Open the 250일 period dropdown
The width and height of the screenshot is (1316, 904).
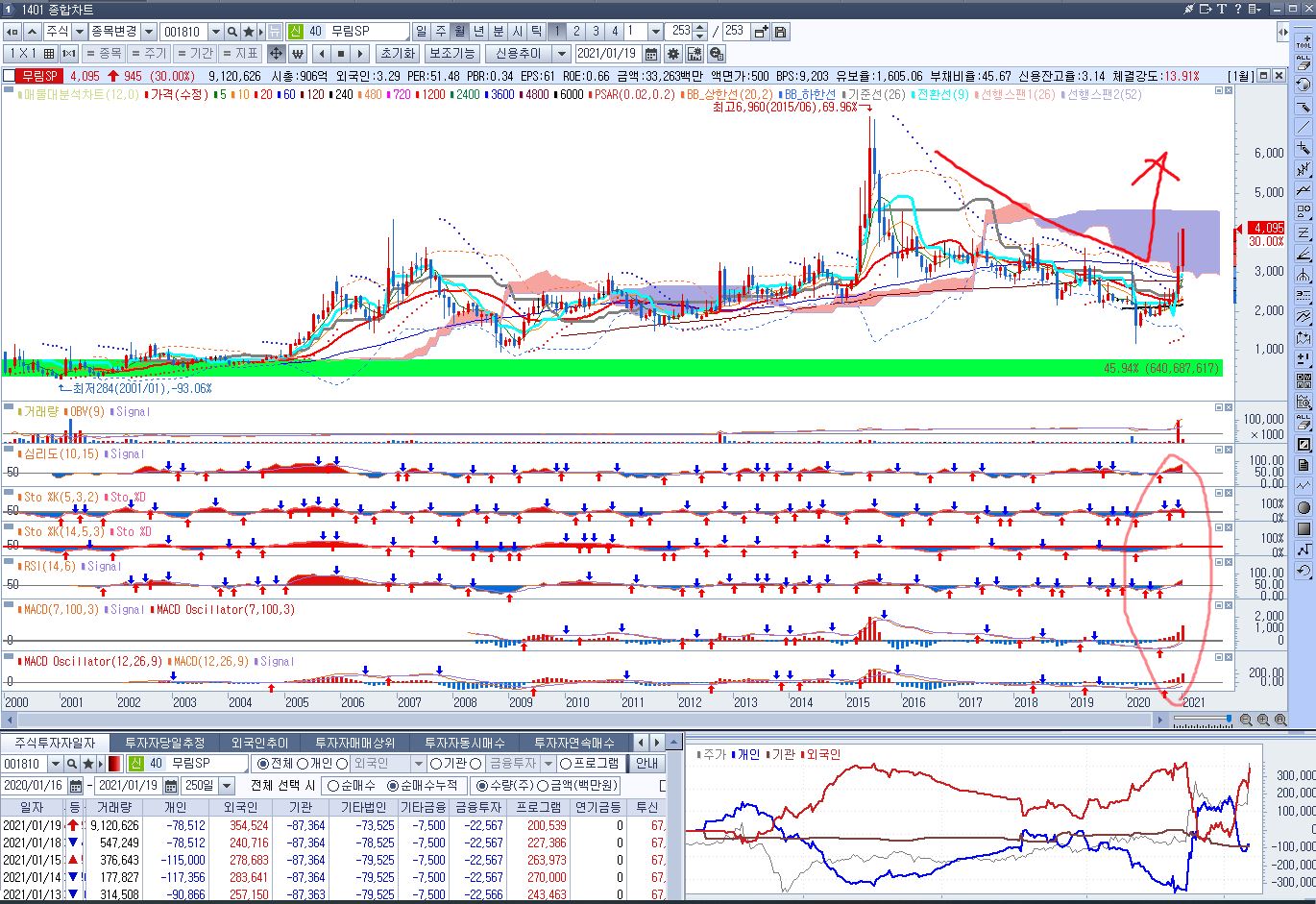226,786
